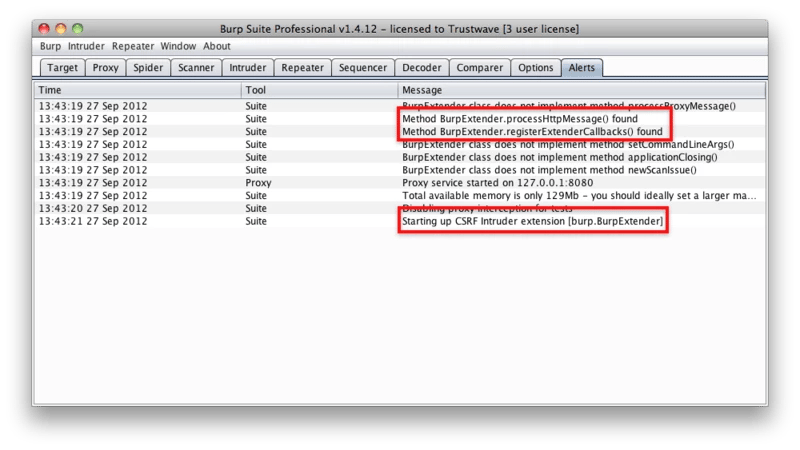Select the Repeater tab

click(303, 68)
